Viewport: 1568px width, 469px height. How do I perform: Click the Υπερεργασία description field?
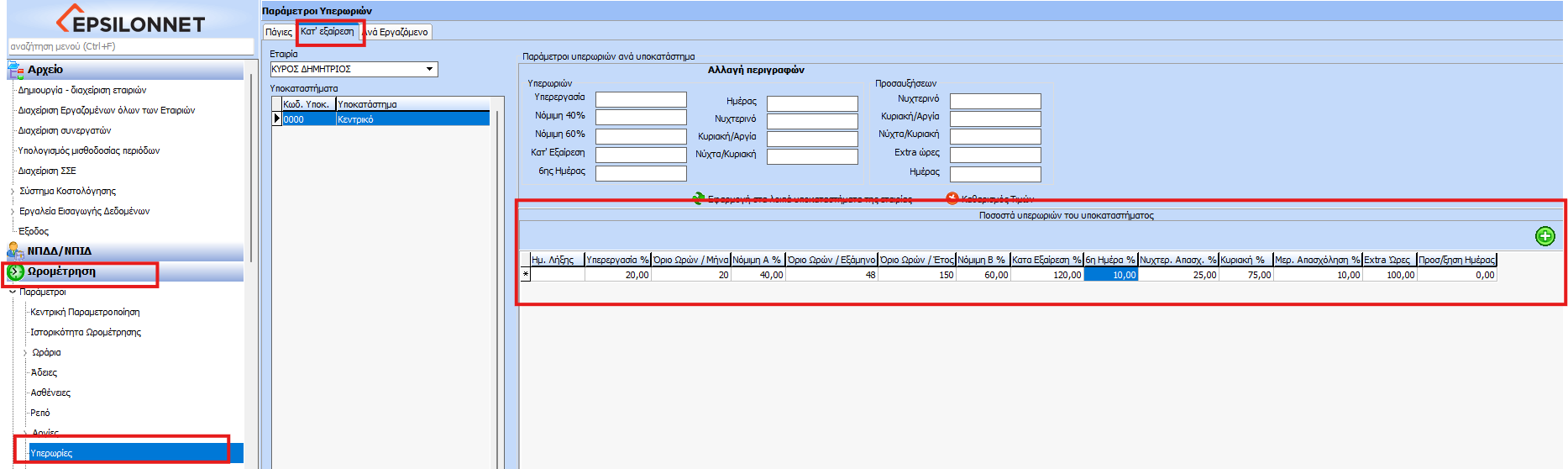pyautogui.click(x=641, y=99)
